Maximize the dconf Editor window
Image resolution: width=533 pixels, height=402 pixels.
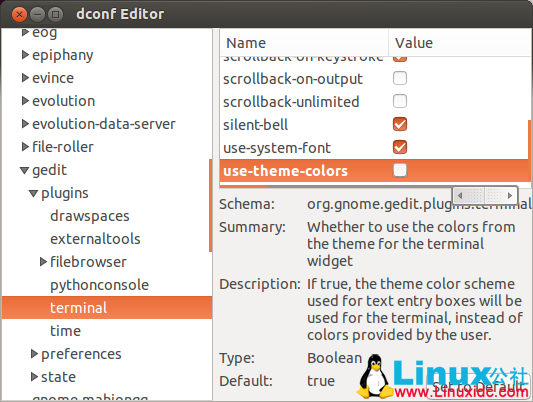click(55, 14)
